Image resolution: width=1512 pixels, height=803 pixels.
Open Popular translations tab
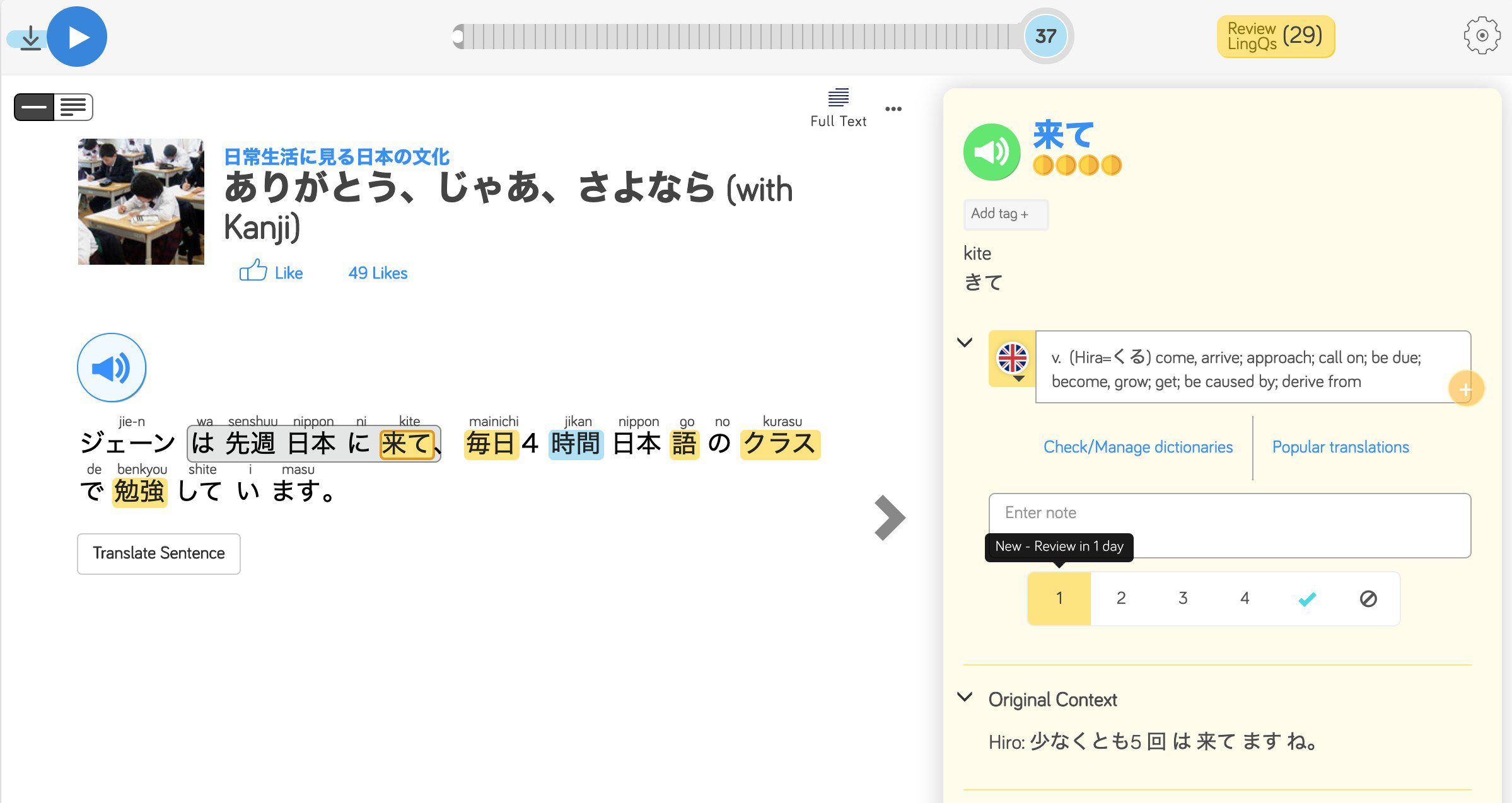click(x=1340, y=447)
